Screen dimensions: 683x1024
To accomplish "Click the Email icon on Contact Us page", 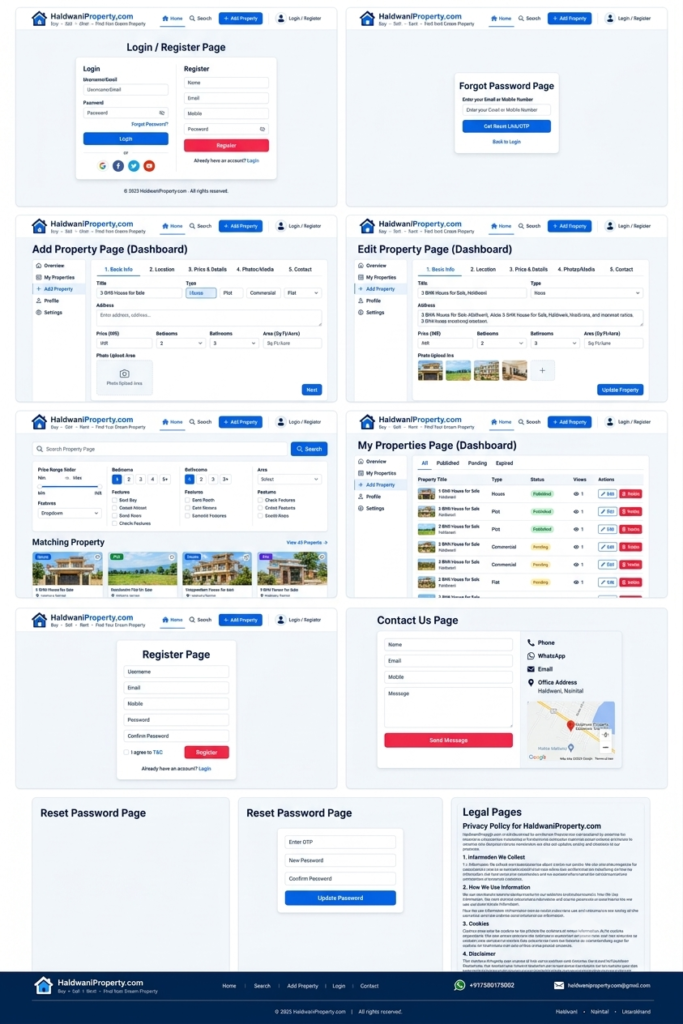I will click(x=531, y=669).
